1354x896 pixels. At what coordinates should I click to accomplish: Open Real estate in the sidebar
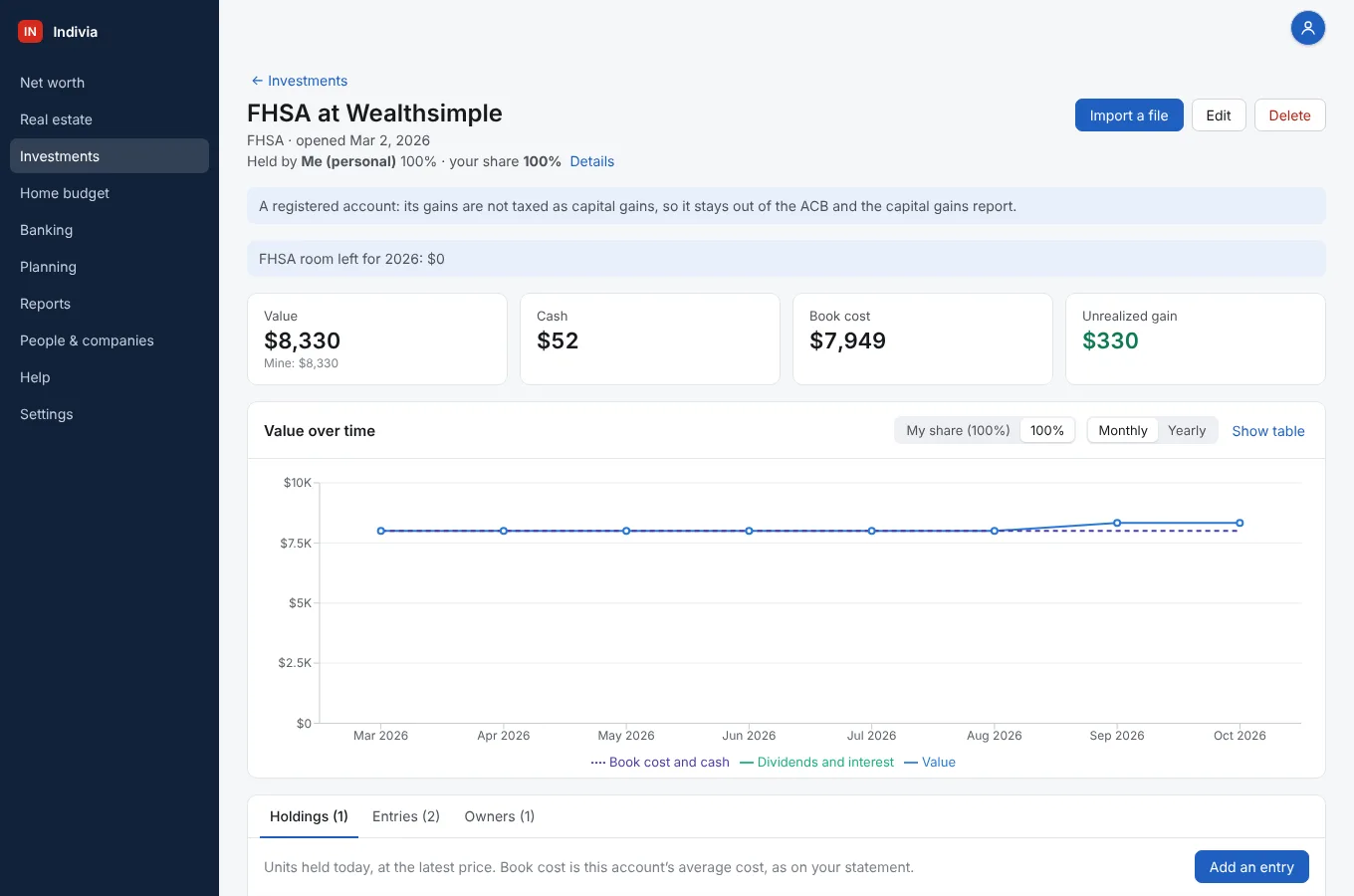pos(110,119)
